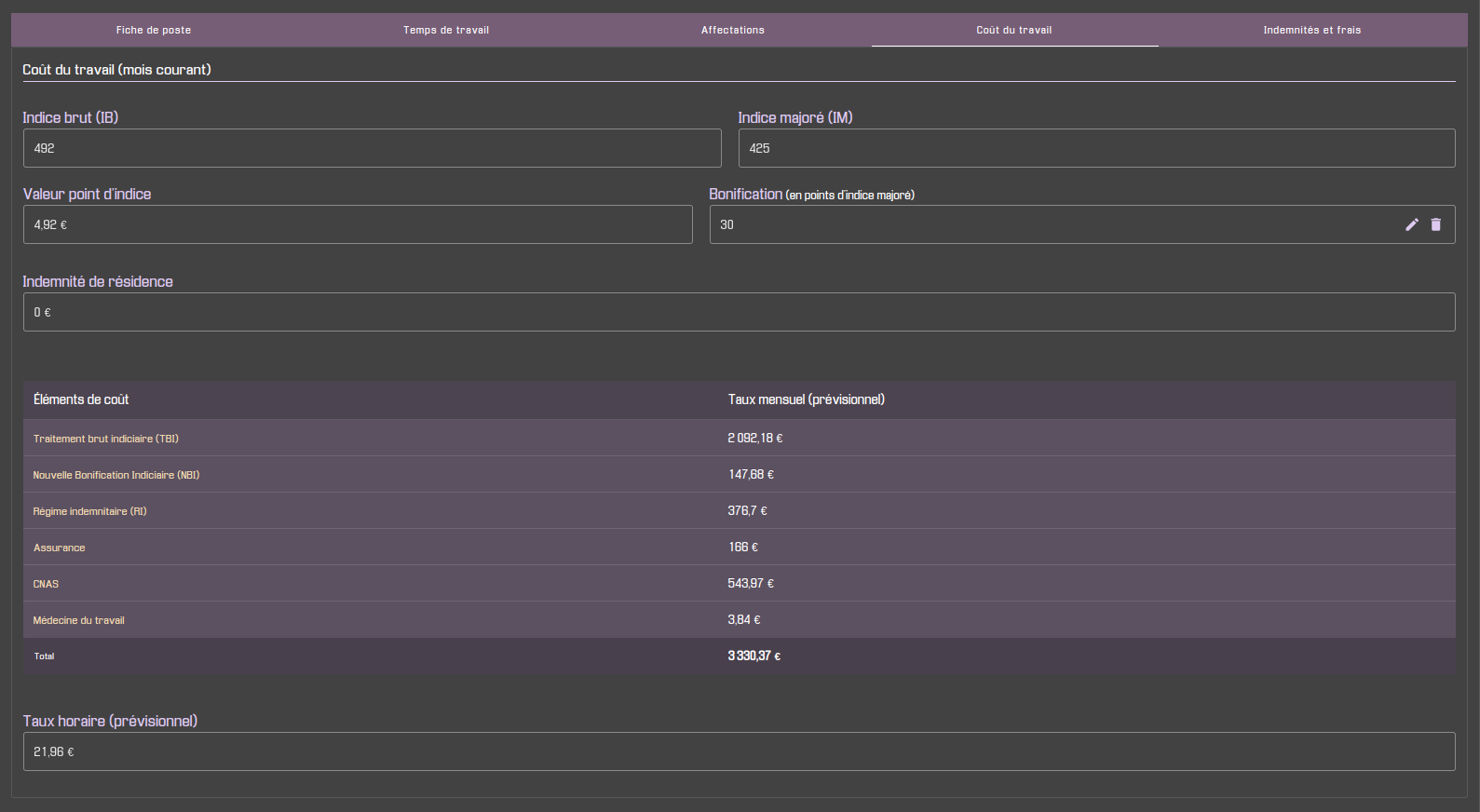Select the Coût du travail tab
The image size is (1480, 812).
[x=1014, y=30]
